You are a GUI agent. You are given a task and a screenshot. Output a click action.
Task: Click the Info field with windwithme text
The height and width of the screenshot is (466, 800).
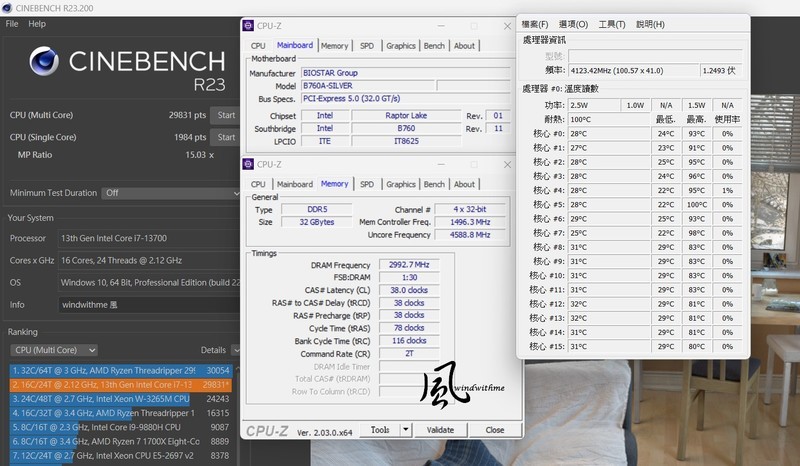coord(149,305)
